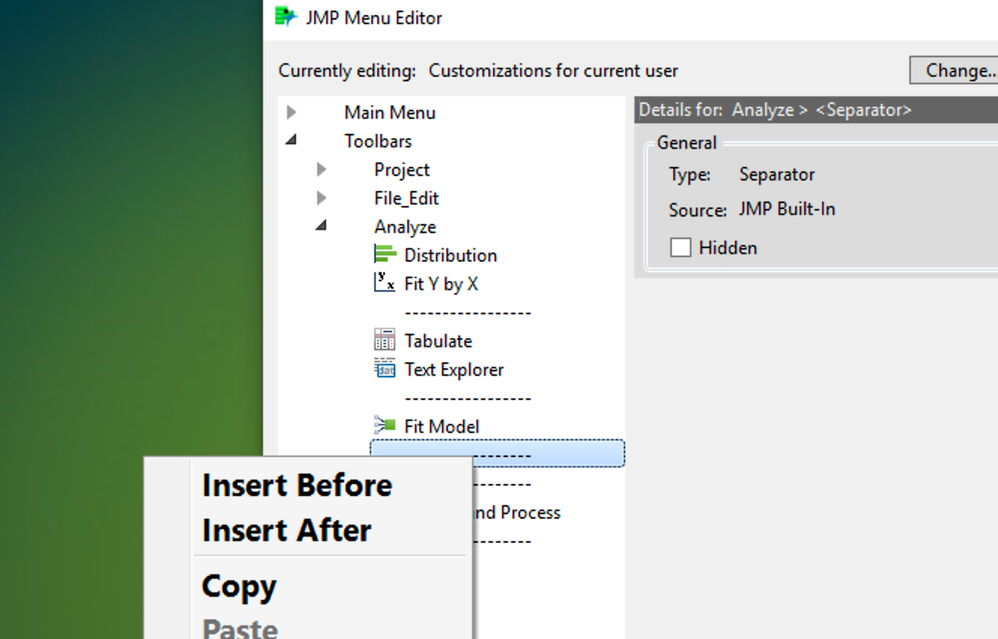Click the Fit Model icon
The height and width of the screenshot is (639, 998).
pyautogui.click(x=384, y=425)
